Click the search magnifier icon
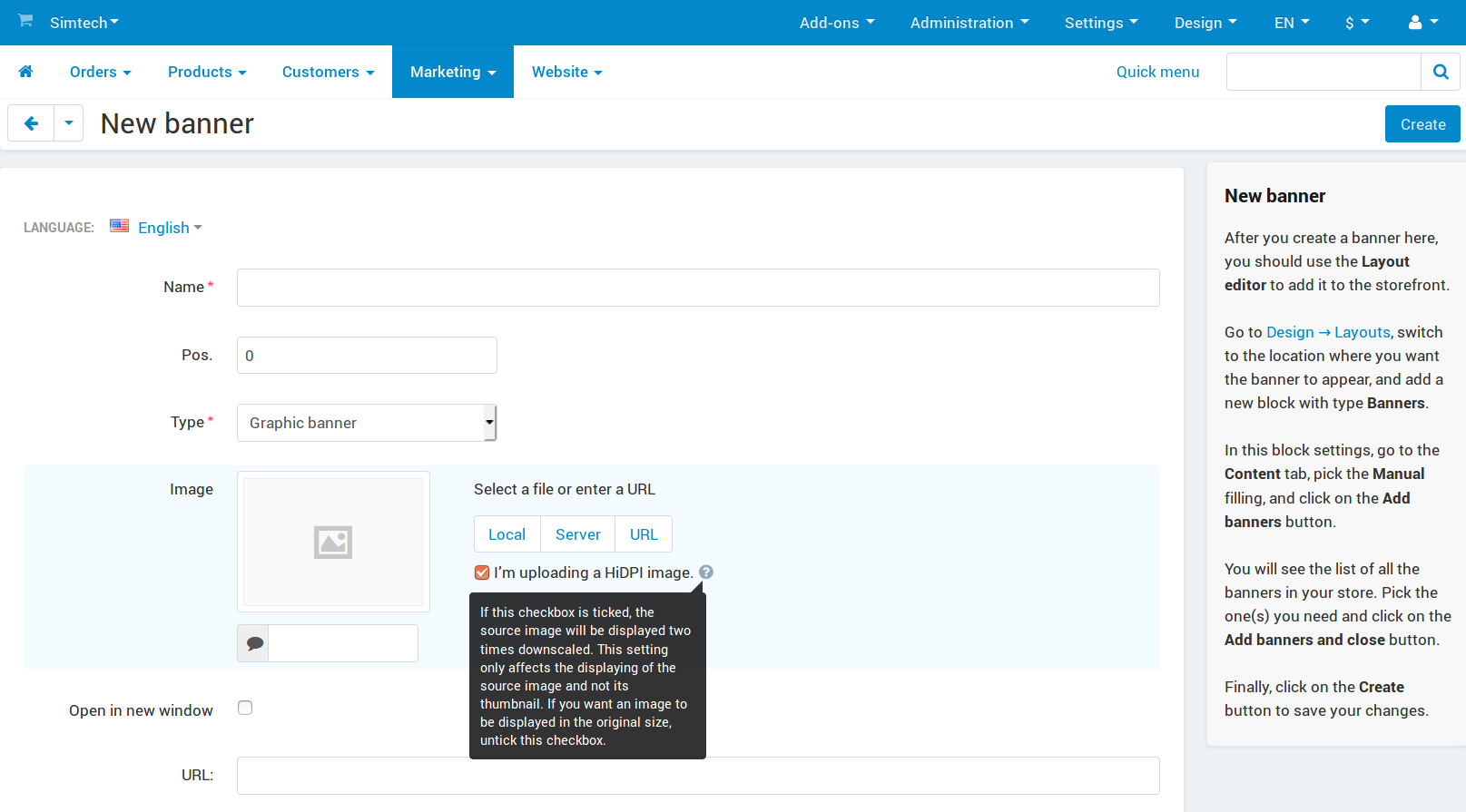The height and width of the screenshot is (812, 1466). (x=1441, y=72)
